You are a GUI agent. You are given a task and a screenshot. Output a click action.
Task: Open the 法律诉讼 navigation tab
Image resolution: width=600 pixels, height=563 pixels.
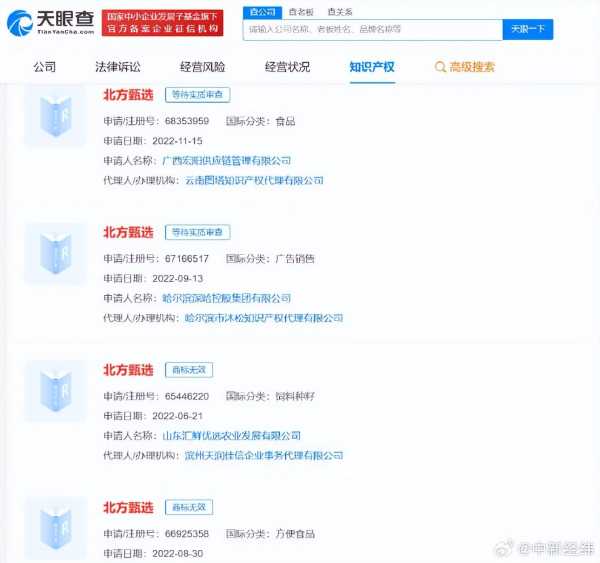118,67
